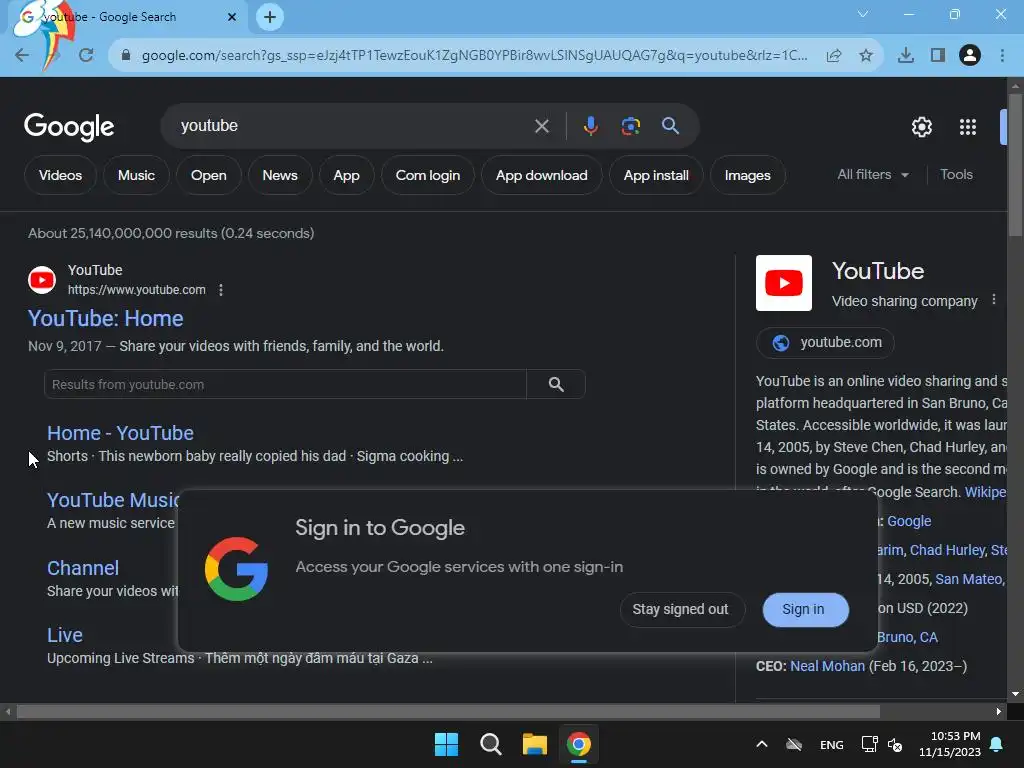Open the Home - YouTube sitelink
The height and width of the screenshot is (768, 1024).
(x=120, y=433)
